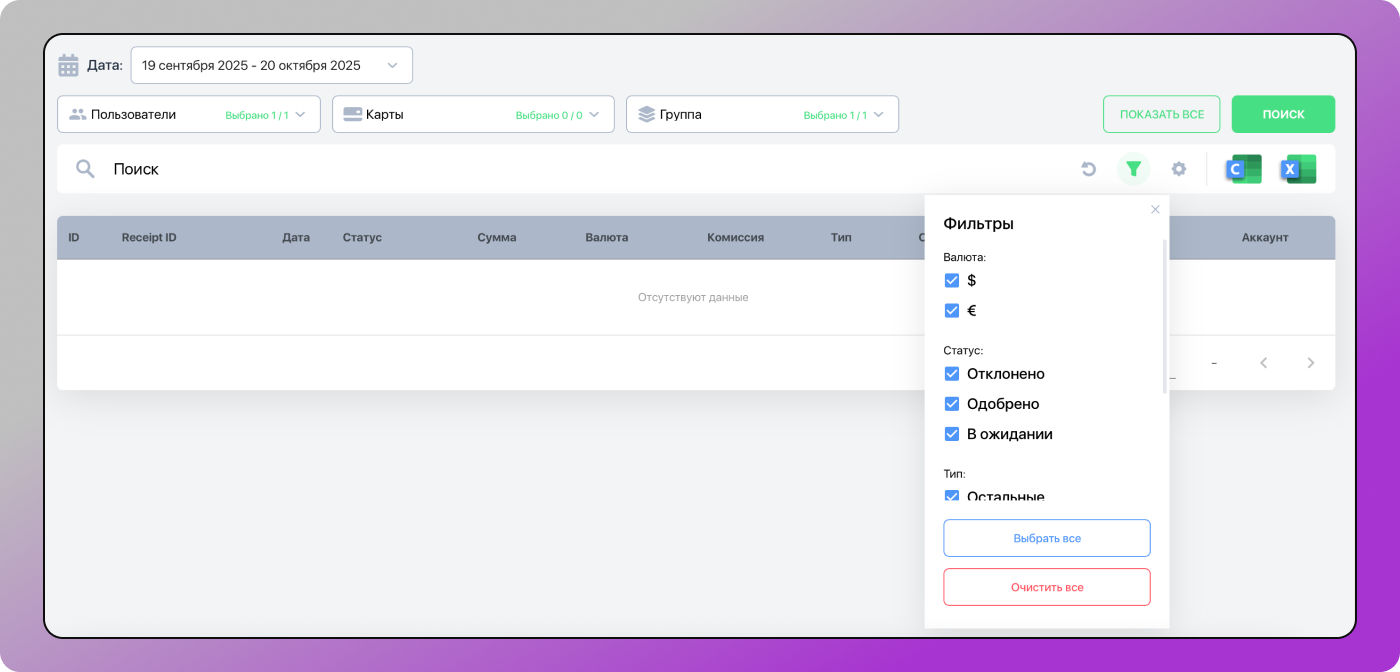Export data with the Excel icon
Screen dimensions: 1400x672
point(1298,169)
